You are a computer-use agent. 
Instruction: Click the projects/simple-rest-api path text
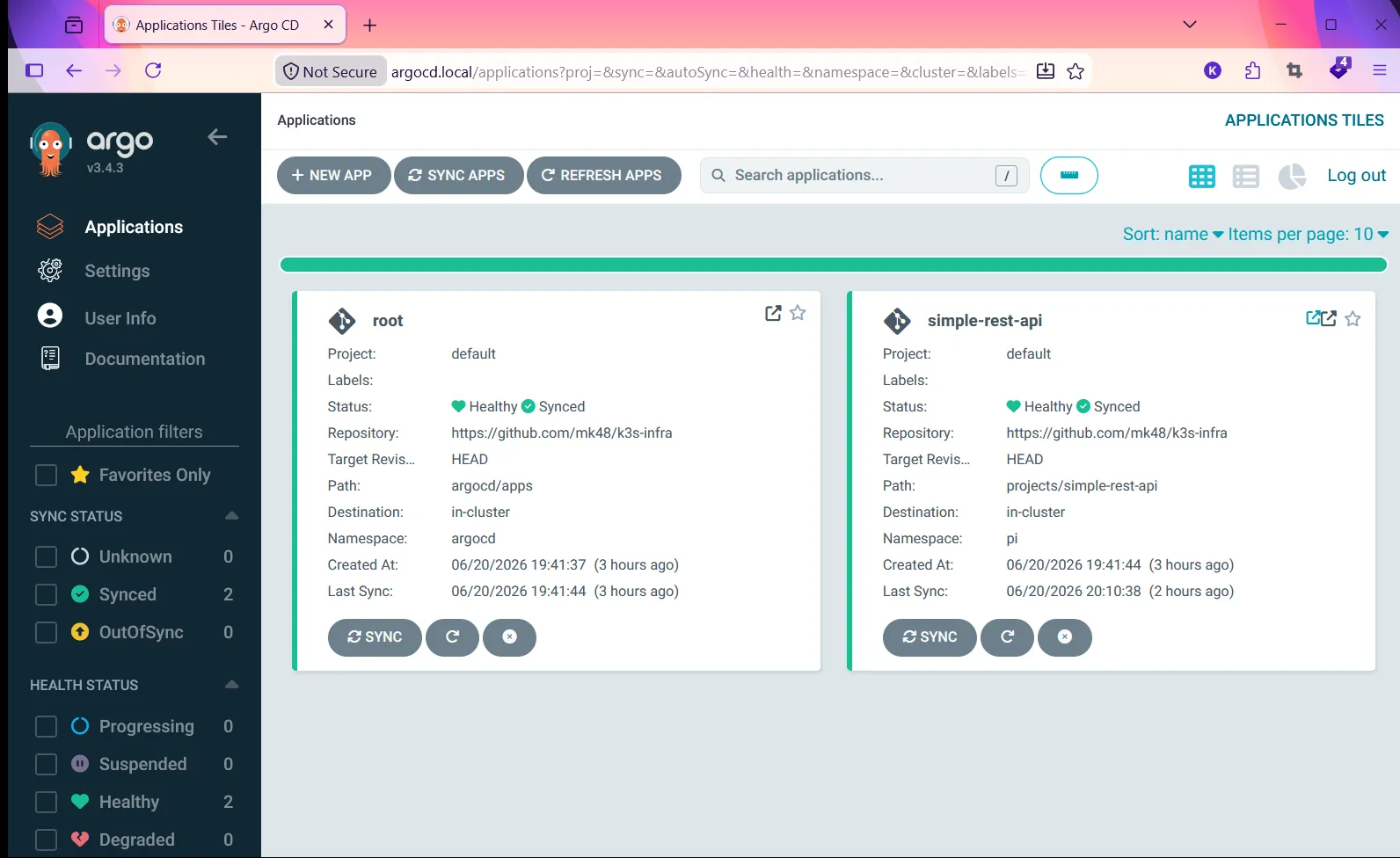1082,485
